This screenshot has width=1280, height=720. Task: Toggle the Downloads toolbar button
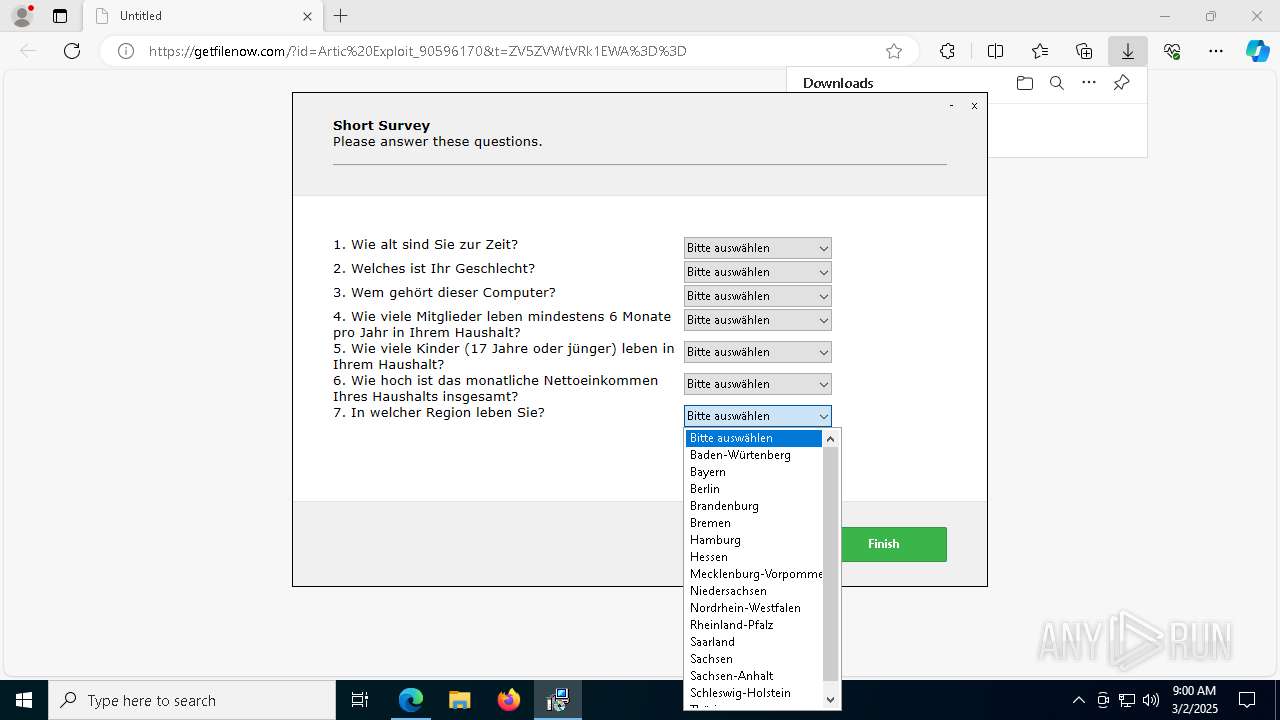pos(1128,51)
